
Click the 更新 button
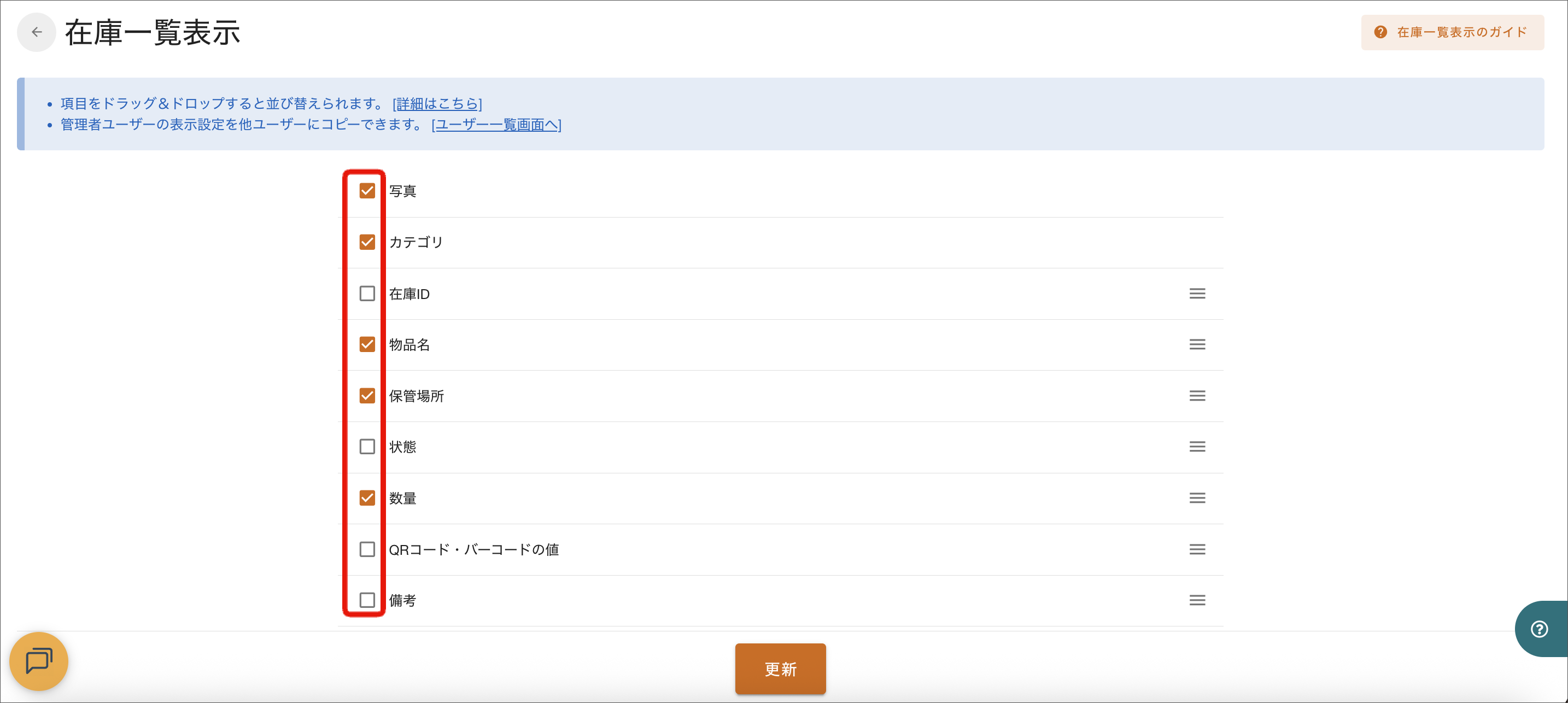(x=780, y=669)
